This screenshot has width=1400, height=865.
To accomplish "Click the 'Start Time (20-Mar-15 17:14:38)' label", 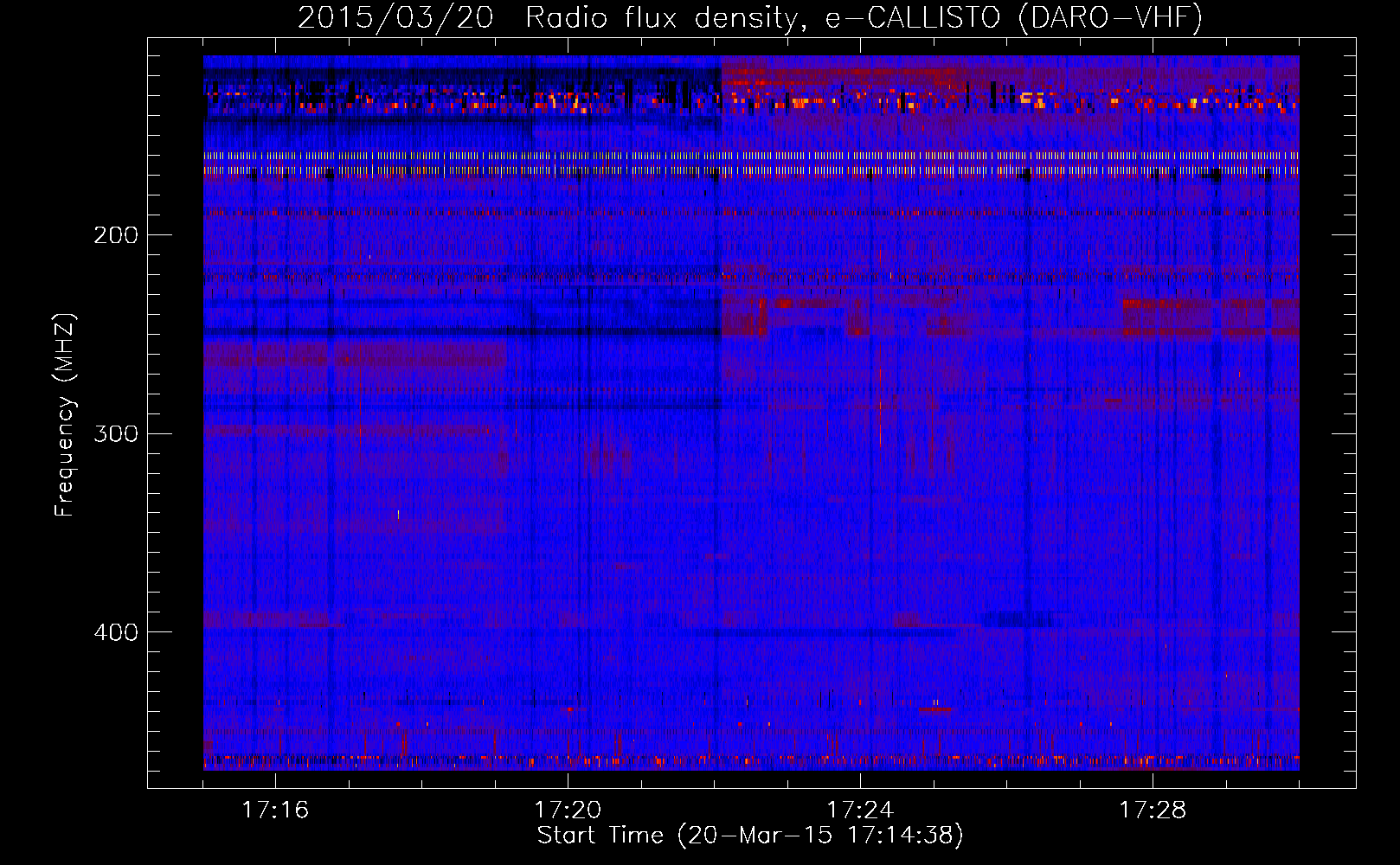I will pos(750,836).
